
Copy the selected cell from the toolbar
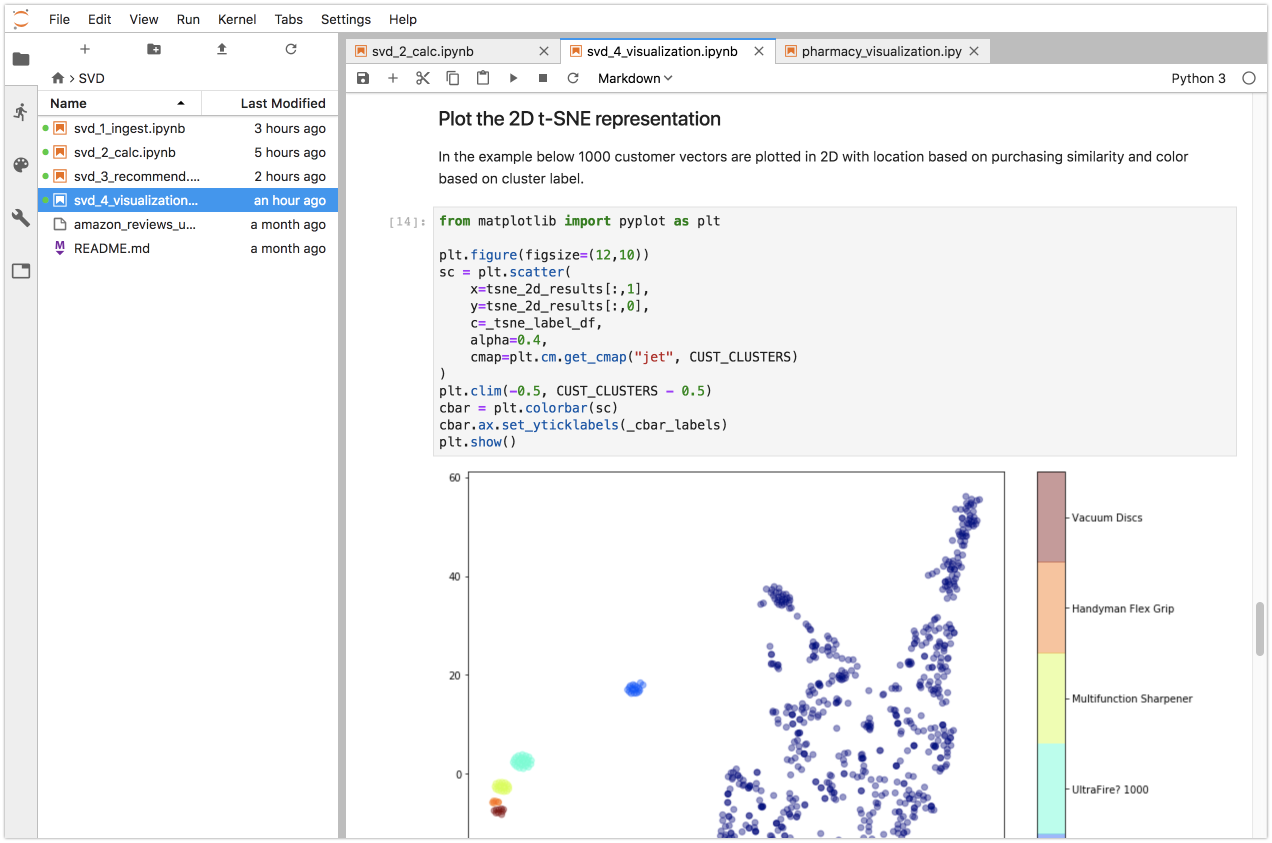coord(452,78)
